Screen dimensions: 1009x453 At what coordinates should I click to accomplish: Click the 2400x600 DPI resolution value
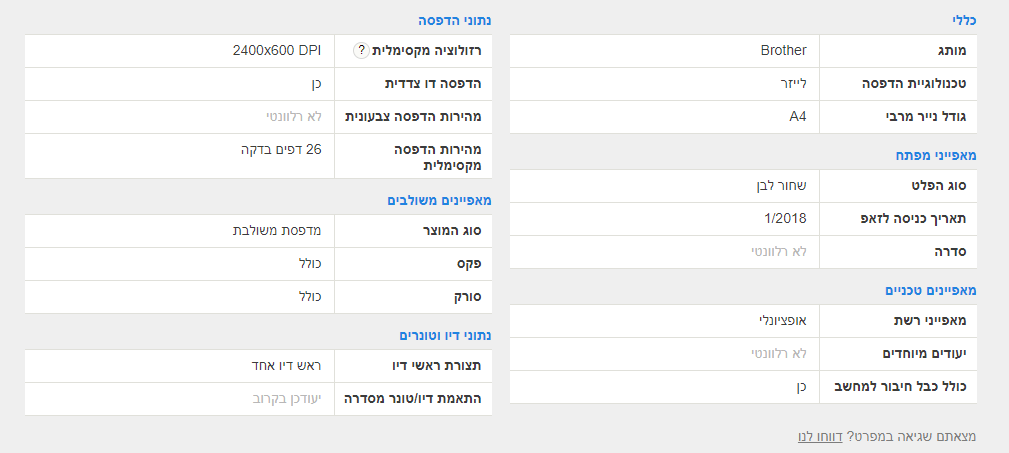pyautogui.click(x=277, y=50)
